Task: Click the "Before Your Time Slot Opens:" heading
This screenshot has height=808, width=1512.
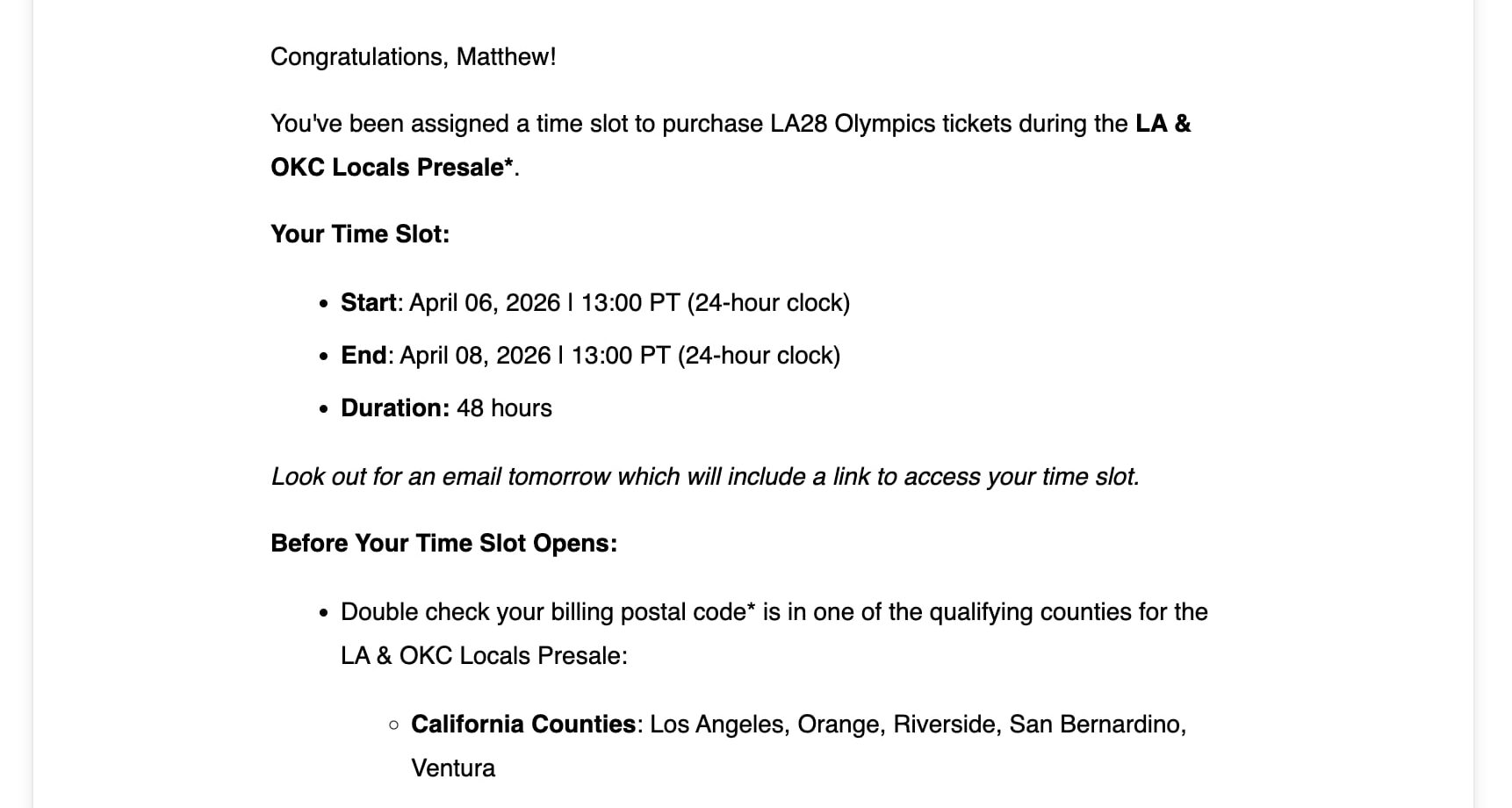Action: tap(443, 544)
